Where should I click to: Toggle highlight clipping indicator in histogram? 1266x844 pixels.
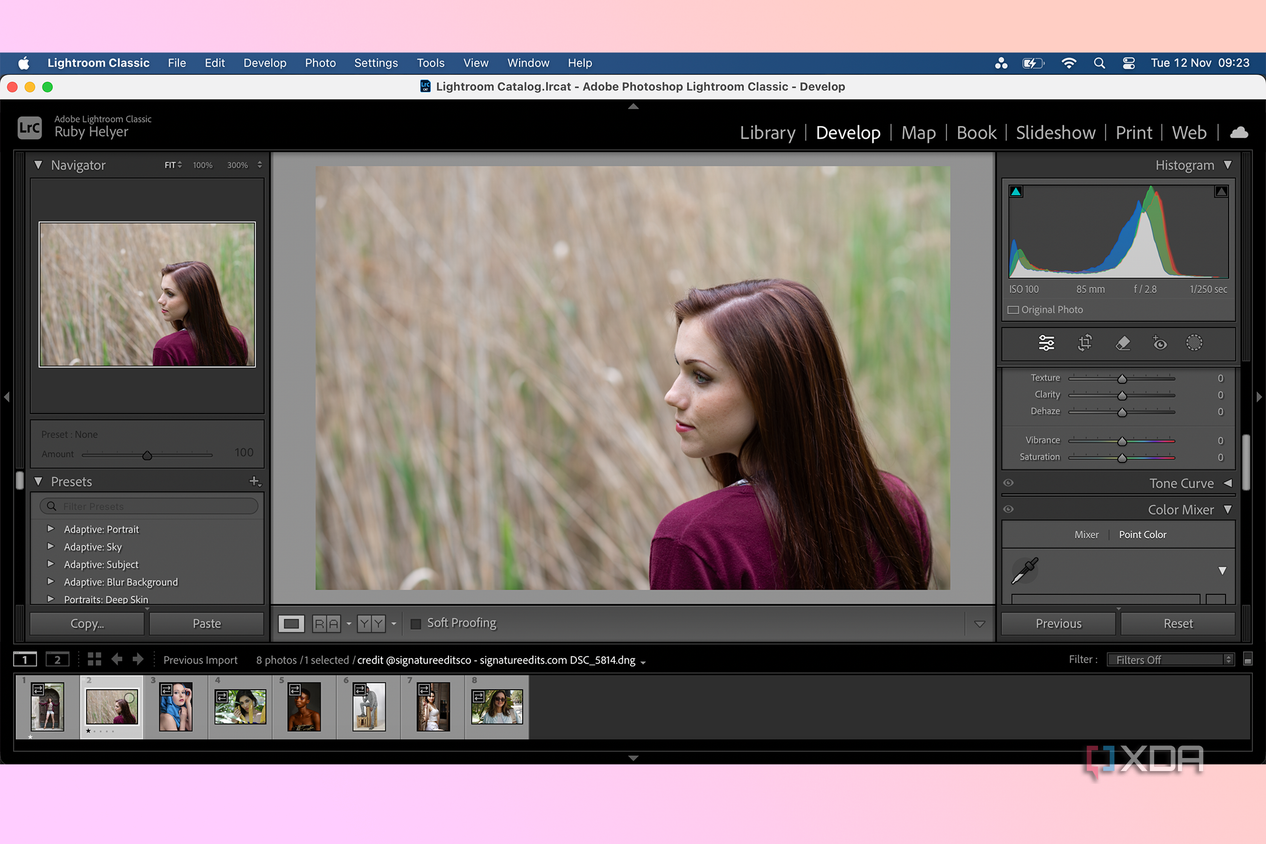pyautogui.click(x=1221, y=191)
